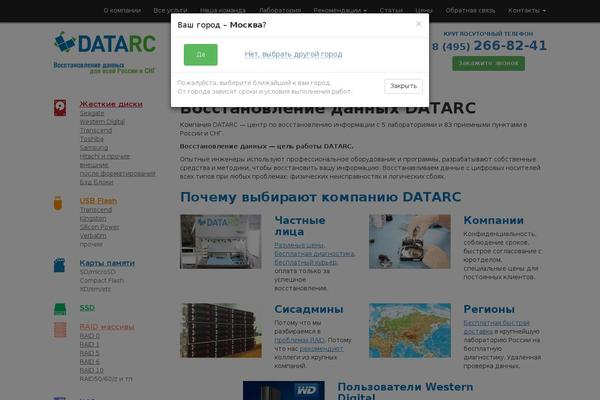Open Toshiba link in sidebar
The image size is (600, 400).
pos(91,139)
